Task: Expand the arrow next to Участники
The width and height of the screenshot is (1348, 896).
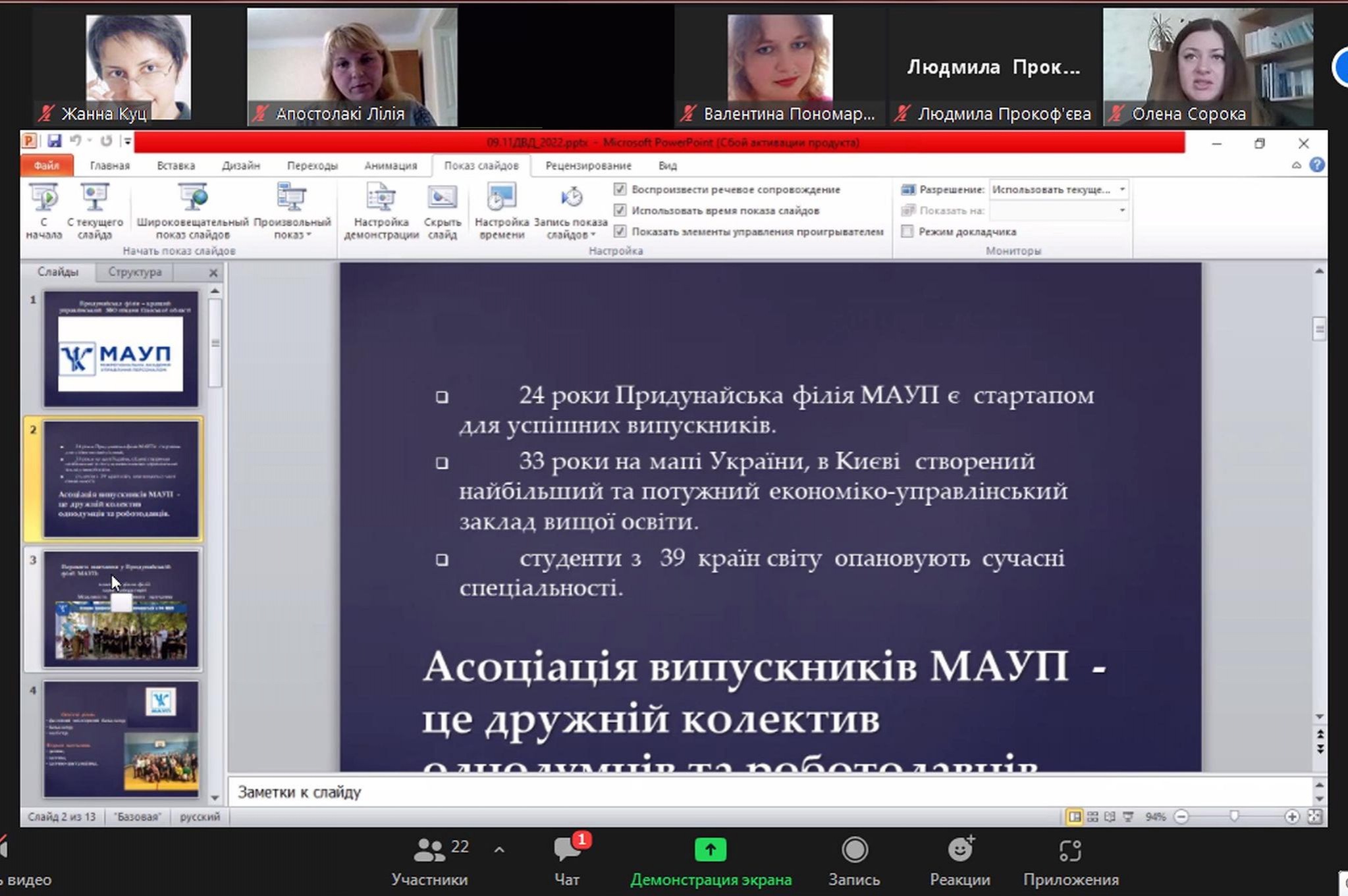Action: click(499, 850)
